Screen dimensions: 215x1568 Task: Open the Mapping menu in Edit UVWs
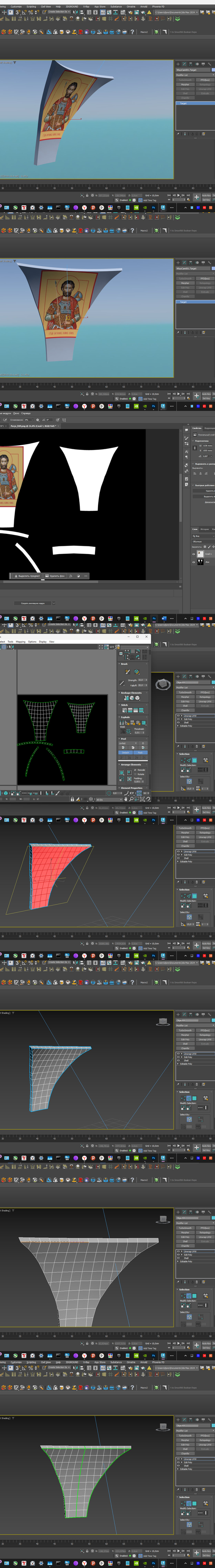coord(21,641)
